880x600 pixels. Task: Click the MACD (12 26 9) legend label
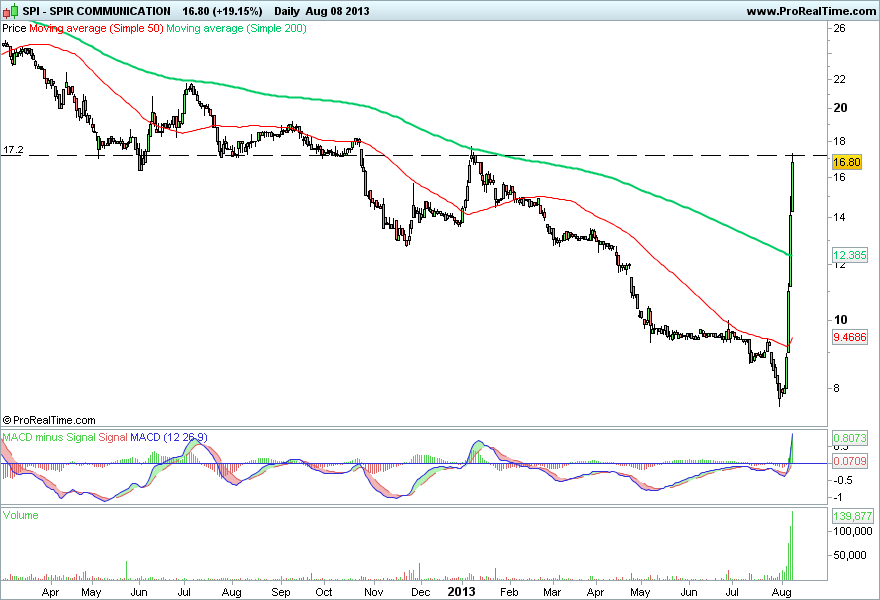[x=168, y=437]
